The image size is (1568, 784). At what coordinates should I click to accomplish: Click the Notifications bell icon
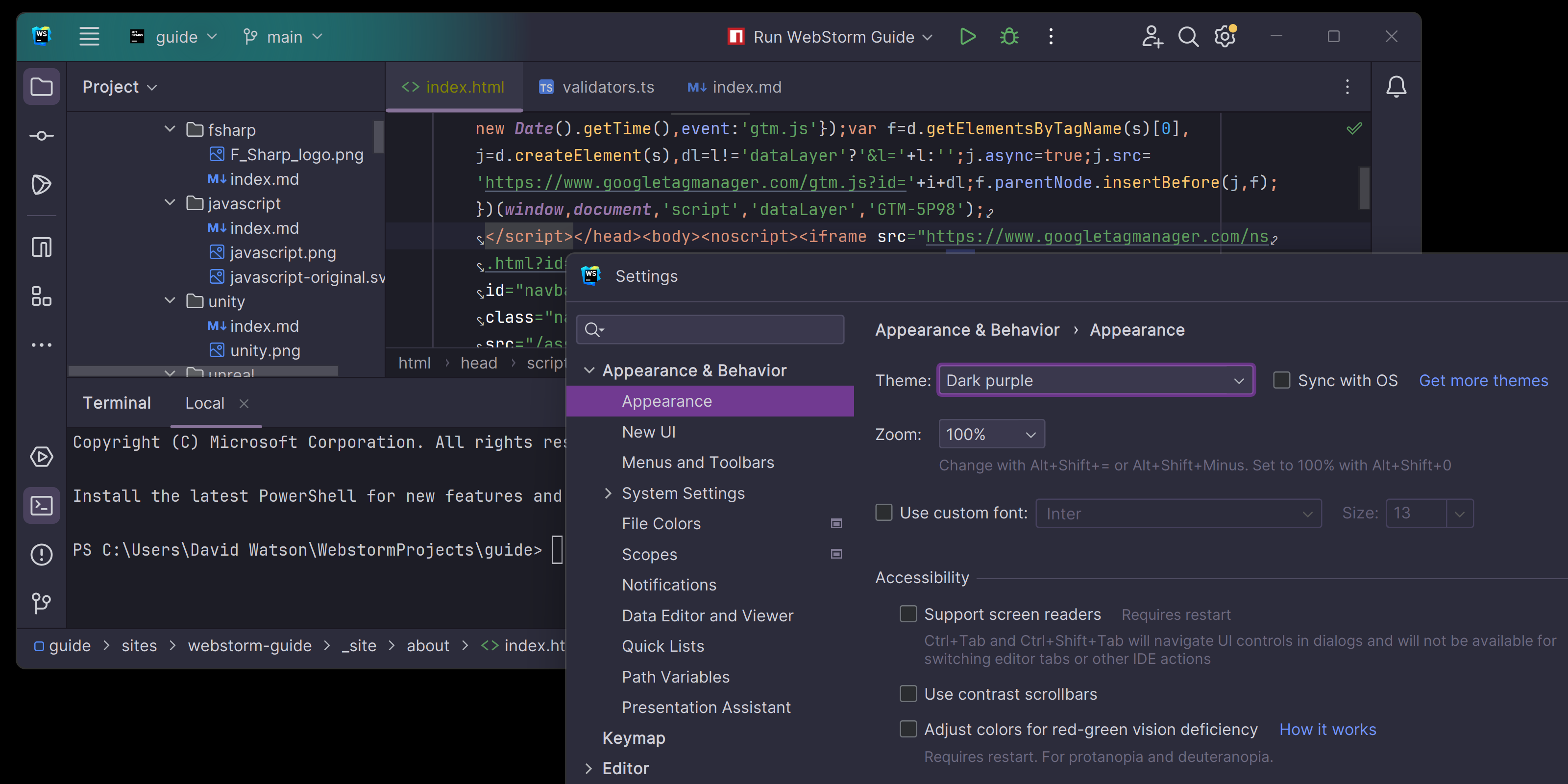(1396, 86)
